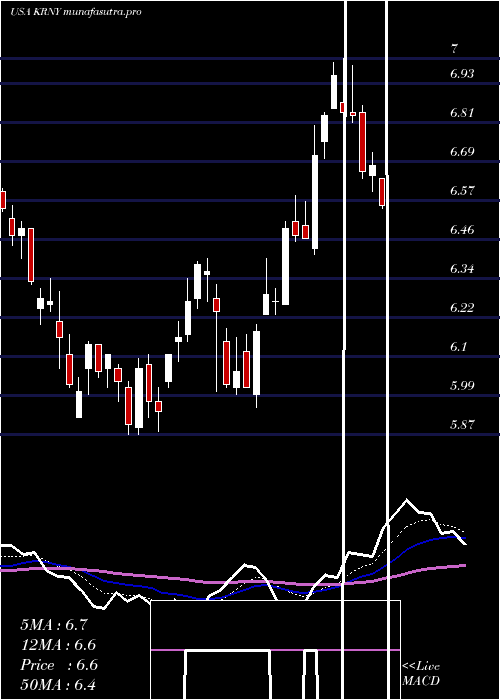
Task: Click the peak of the white MACD line
Action: pyautogui.click(x=406, y=500)
